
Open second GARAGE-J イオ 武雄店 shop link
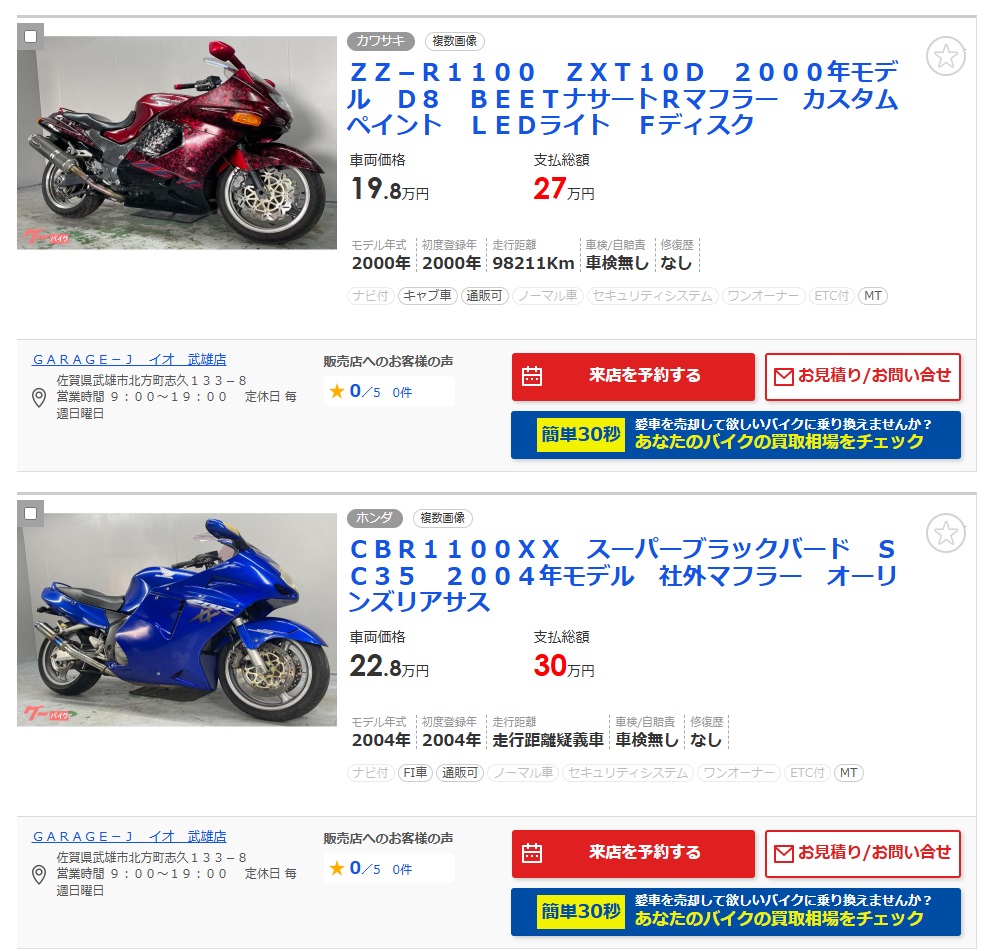[129, 836]
